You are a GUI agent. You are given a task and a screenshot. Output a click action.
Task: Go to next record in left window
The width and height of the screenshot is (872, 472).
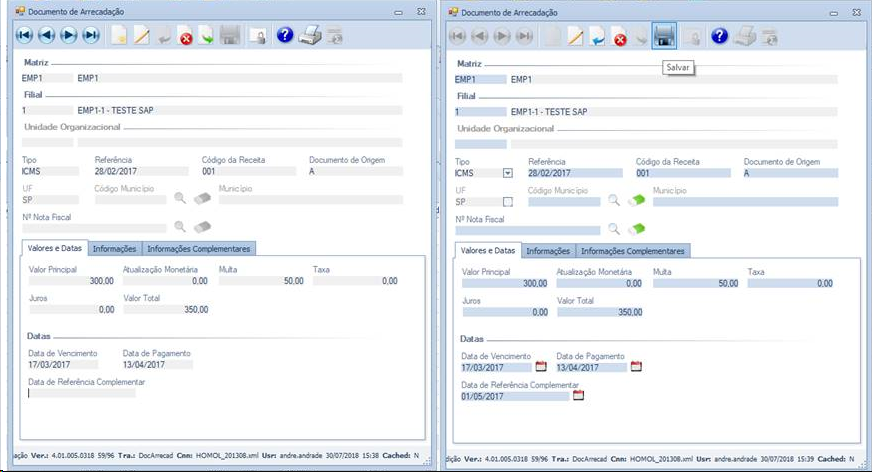pyautogui.click(x=68, y=36)
